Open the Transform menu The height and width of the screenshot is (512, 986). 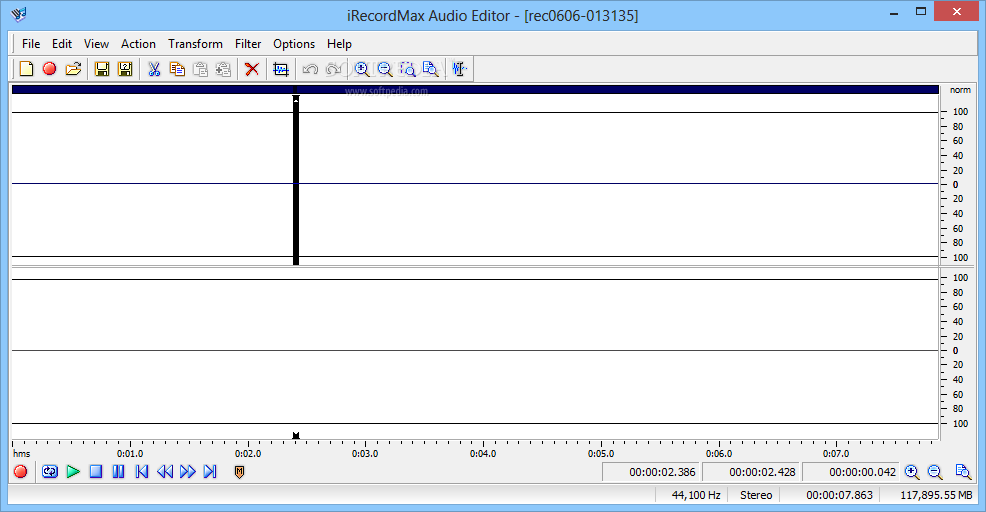(x=195, y=43)
